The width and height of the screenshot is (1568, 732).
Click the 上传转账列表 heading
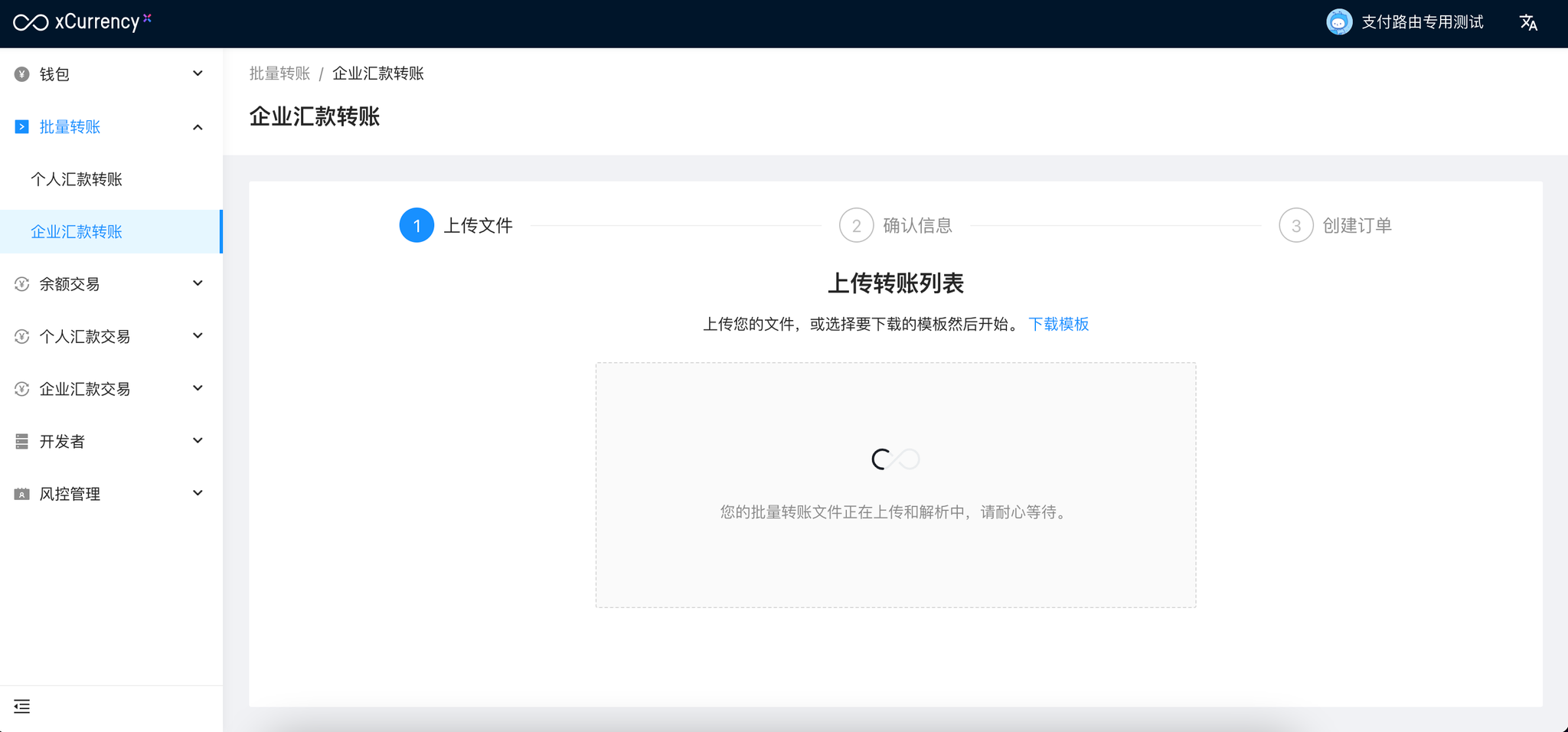[x=896, y=283]
